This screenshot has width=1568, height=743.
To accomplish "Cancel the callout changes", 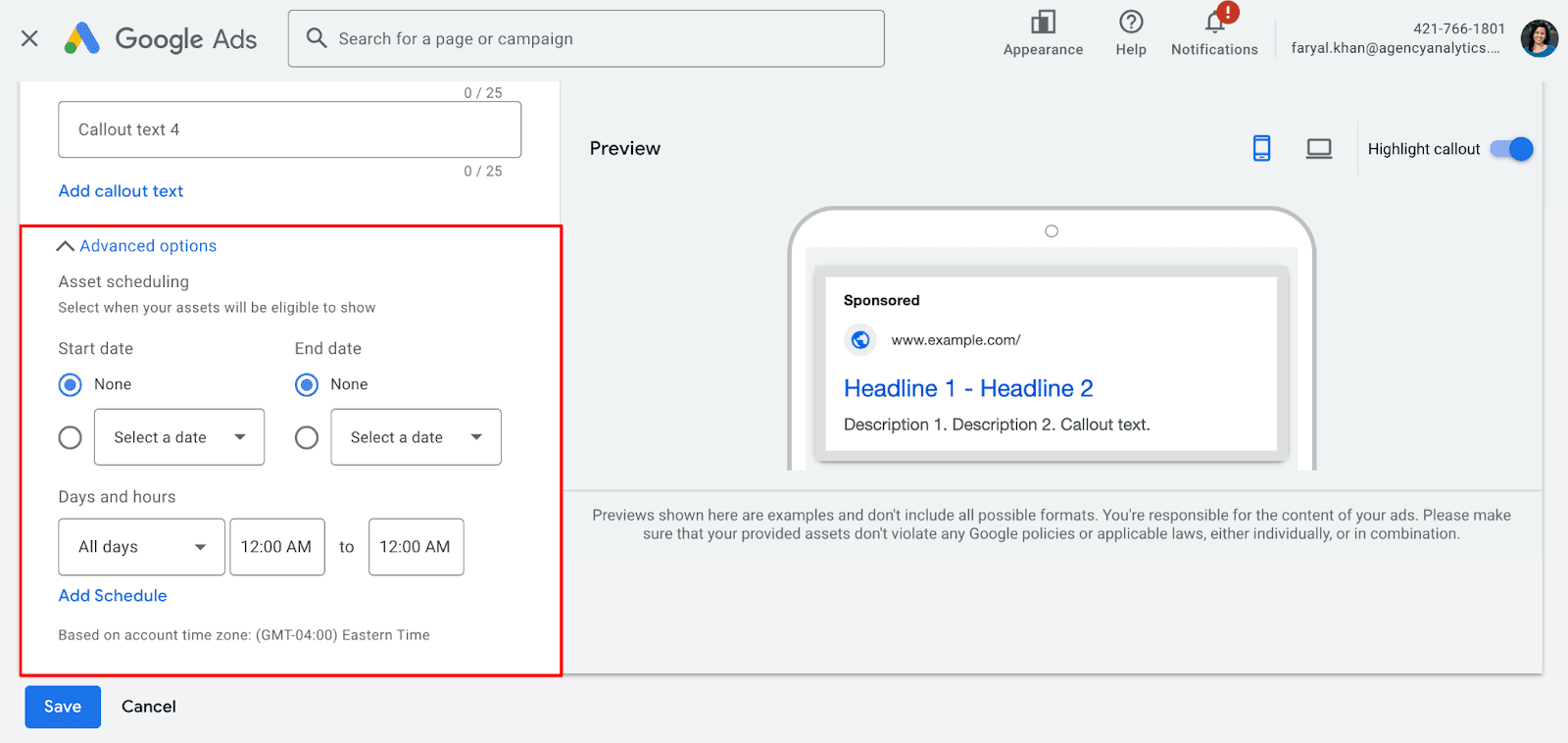I will 149,707.
